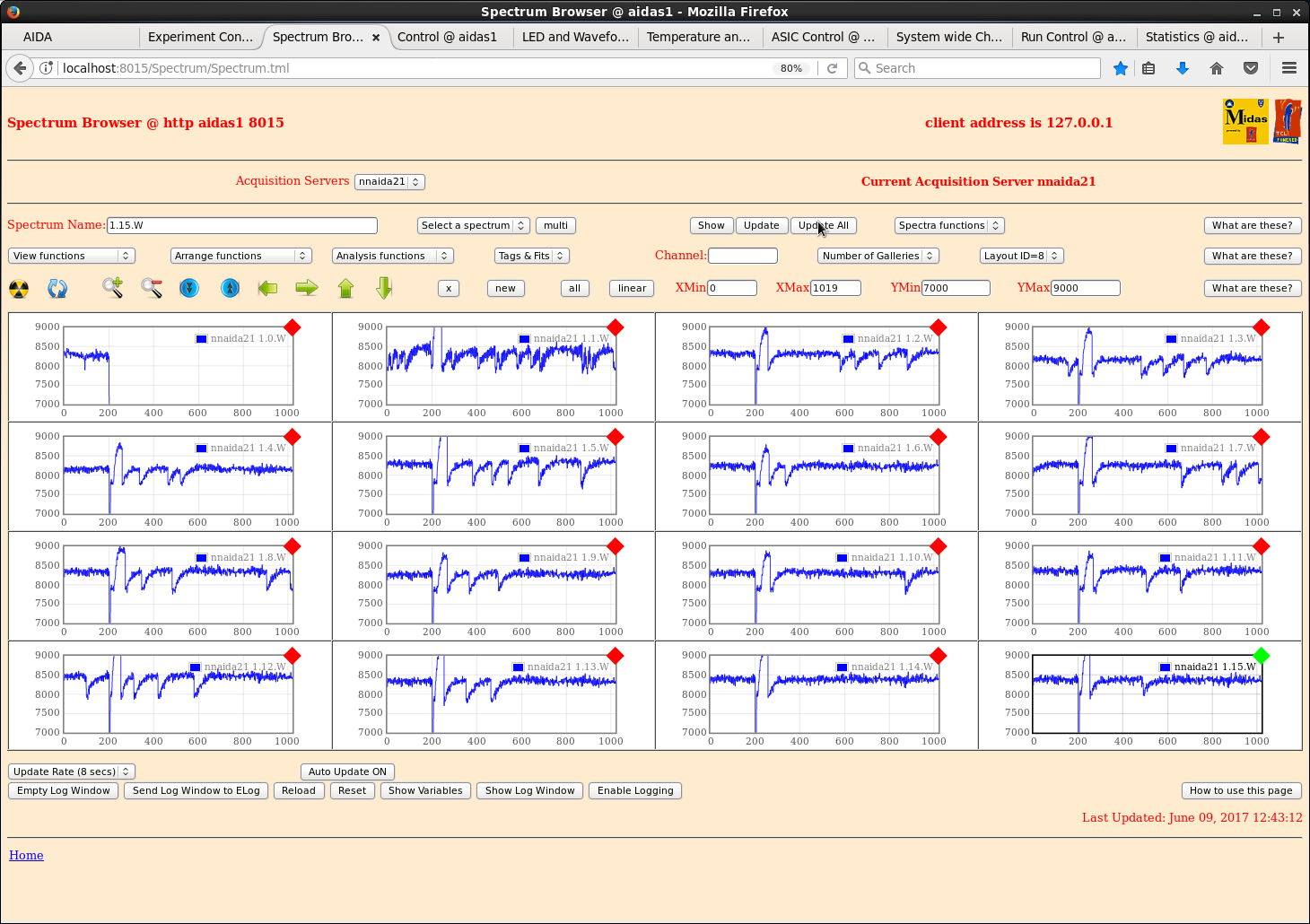Open the bookmarks list icon

tap(1148, 68)
